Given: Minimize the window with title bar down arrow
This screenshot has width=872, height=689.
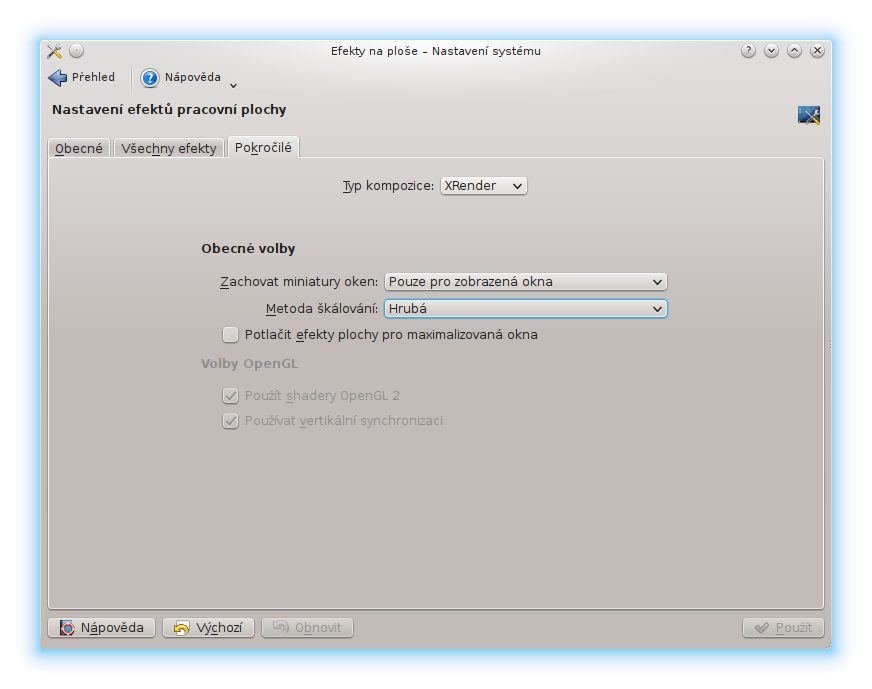Looking at the screenshot, I should tap(771, 51).
